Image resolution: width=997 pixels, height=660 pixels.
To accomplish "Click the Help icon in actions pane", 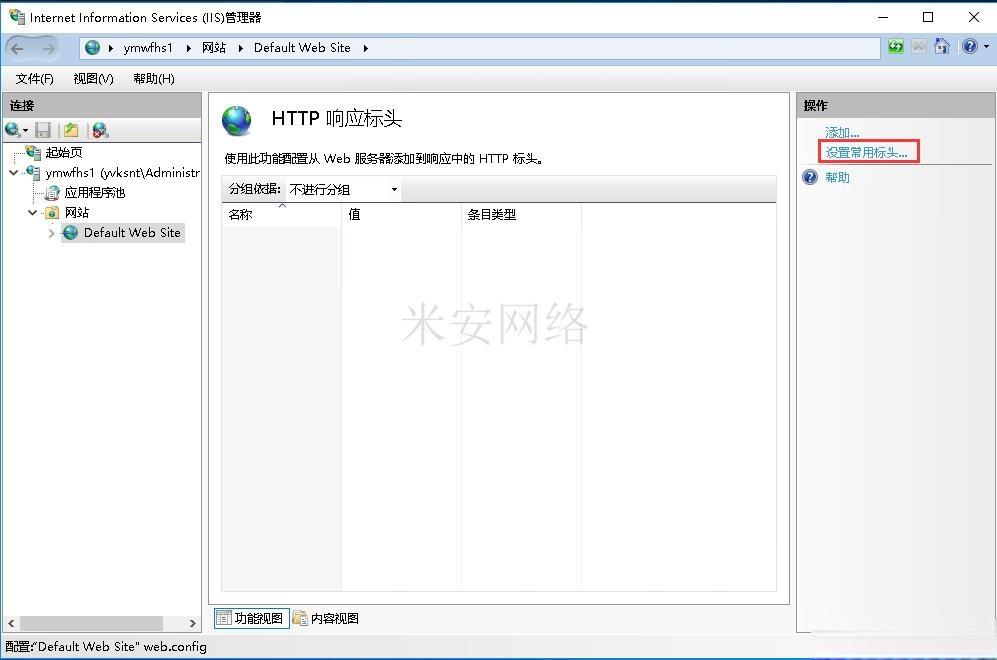I will pos(810,177).
